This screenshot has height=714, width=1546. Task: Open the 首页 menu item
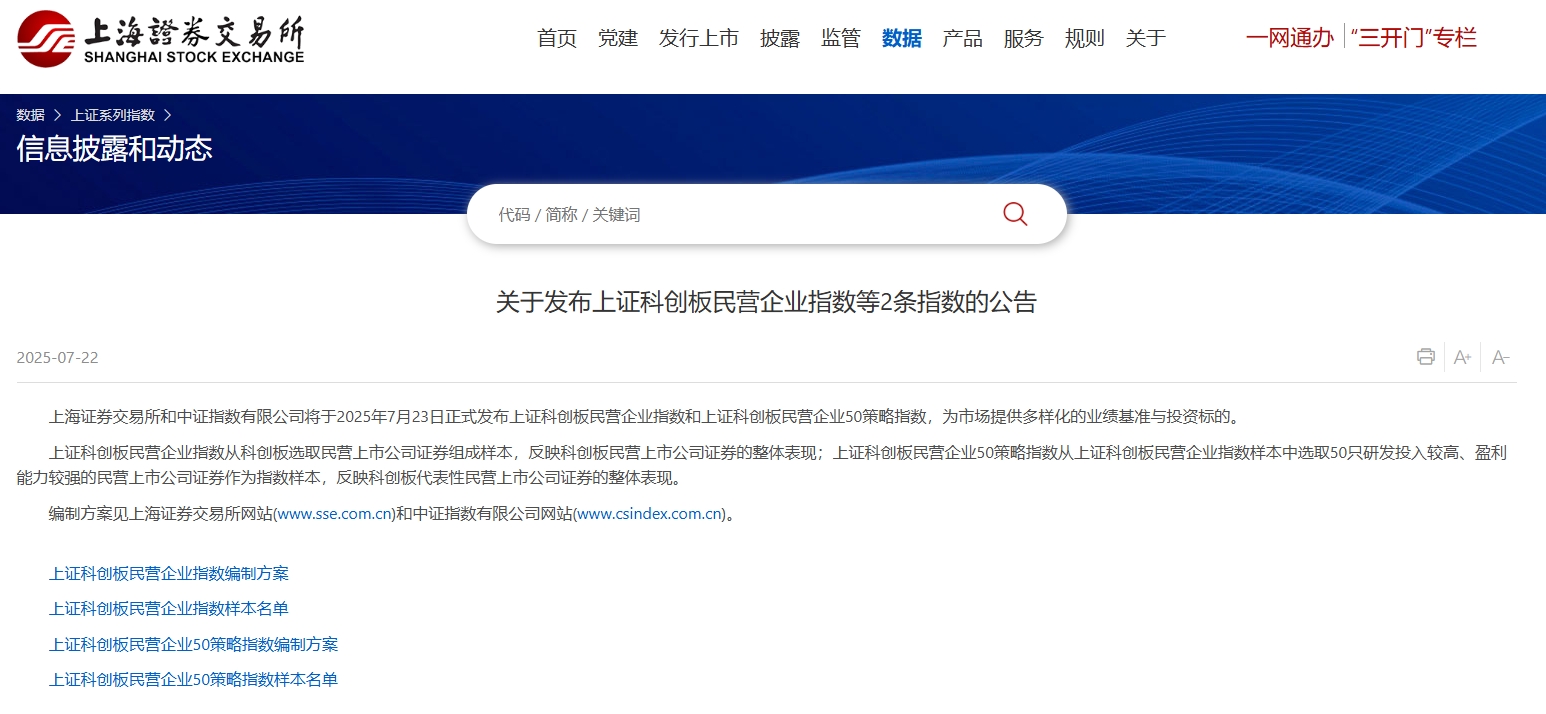[x=557, y=39]
